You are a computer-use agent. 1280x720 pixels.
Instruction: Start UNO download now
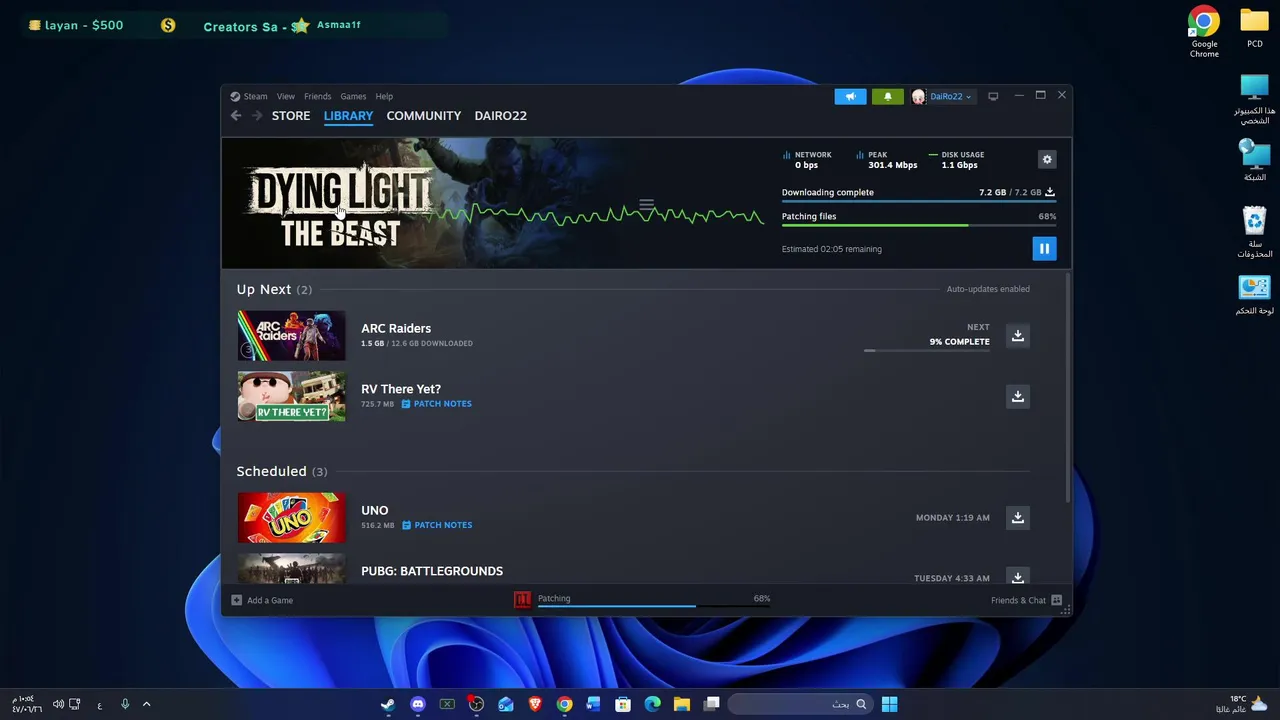[x=1017, y=518]
